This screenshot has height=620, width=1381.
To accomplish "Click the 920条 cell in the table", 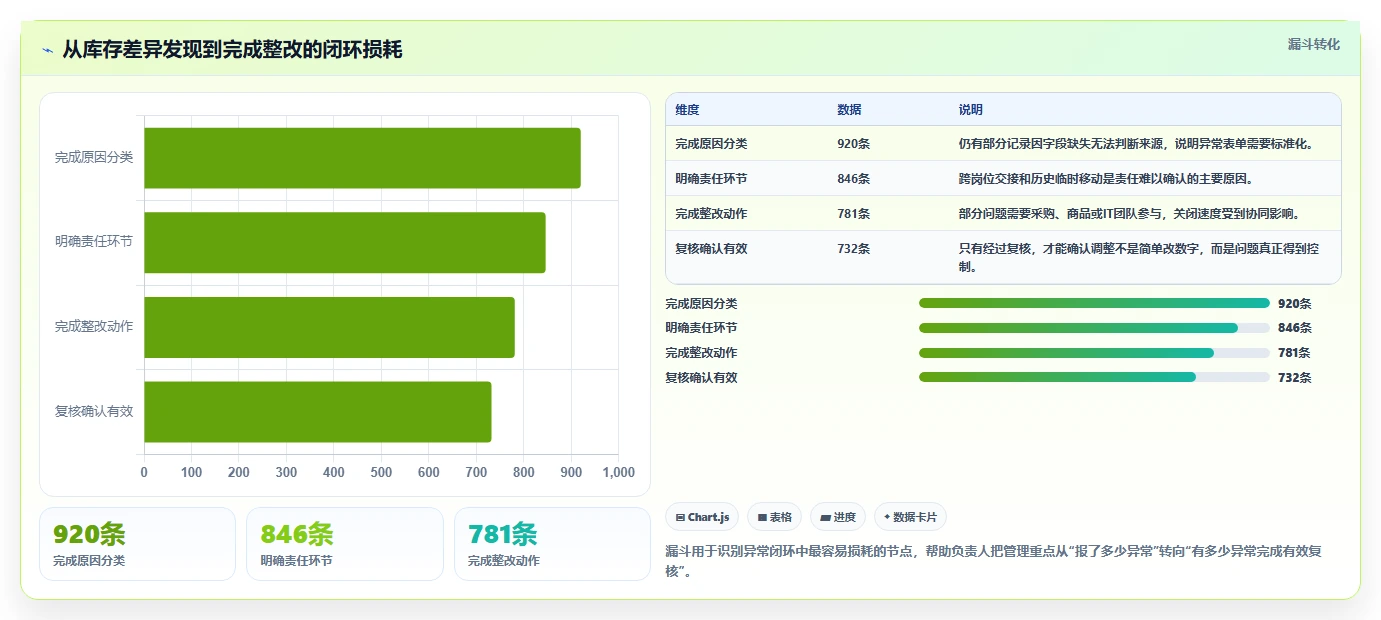I will point(854,144).
